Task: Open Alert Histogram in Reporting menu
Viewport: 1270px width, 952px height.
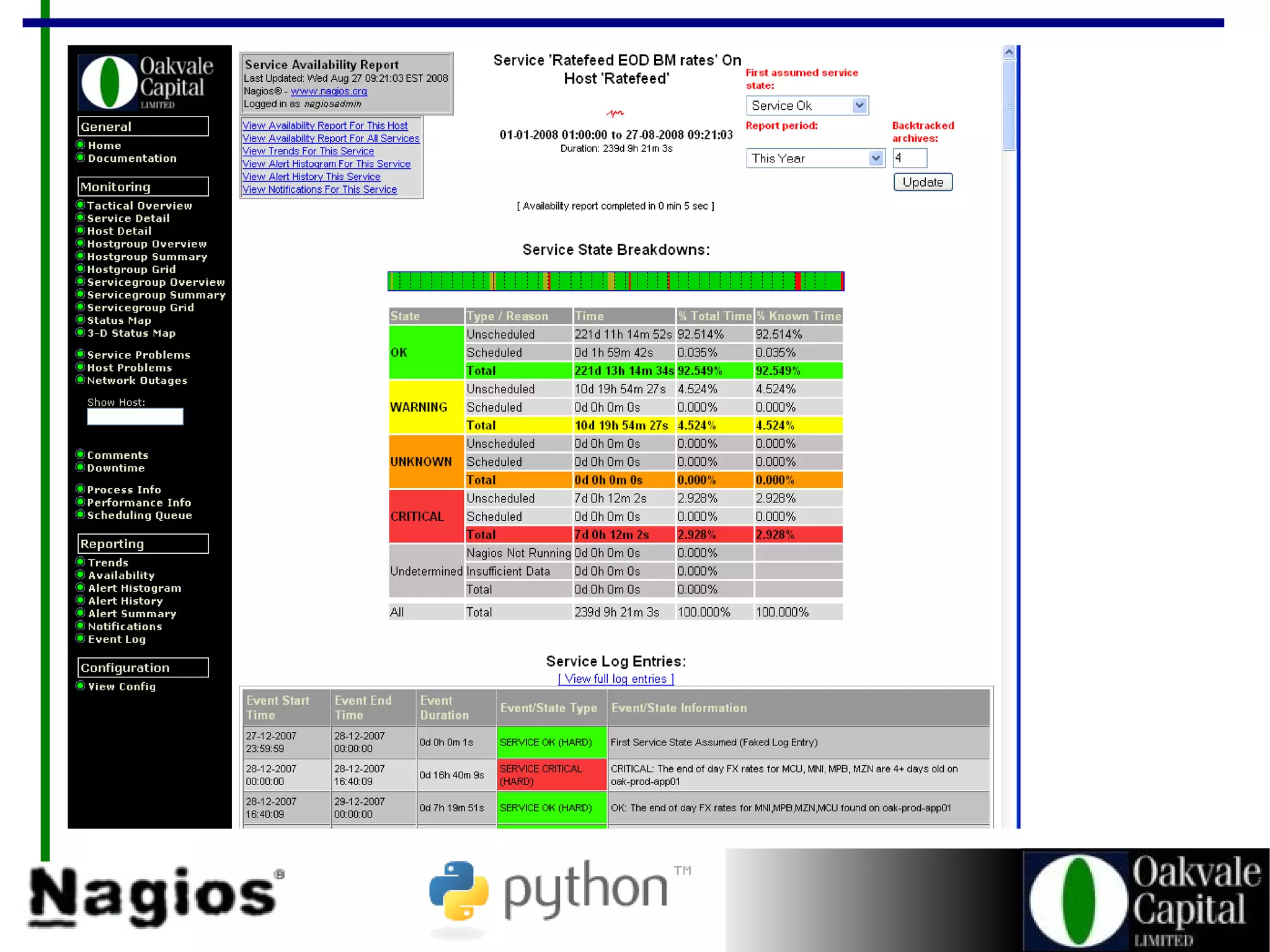Action: point(135,588)
